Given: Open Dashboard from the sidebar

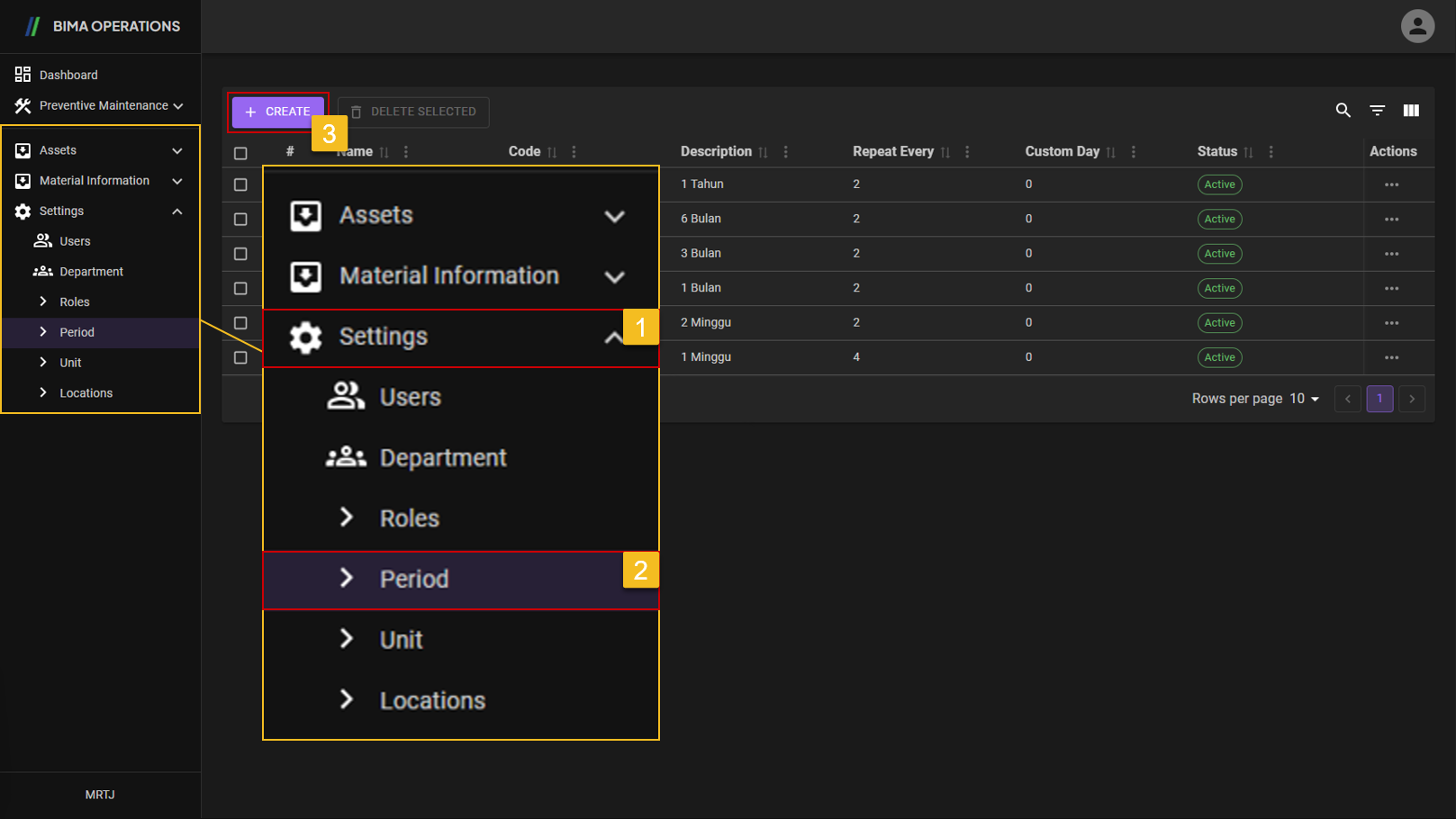Looking at the screenshot, I should pyautogui.click(x=68, y=75).
